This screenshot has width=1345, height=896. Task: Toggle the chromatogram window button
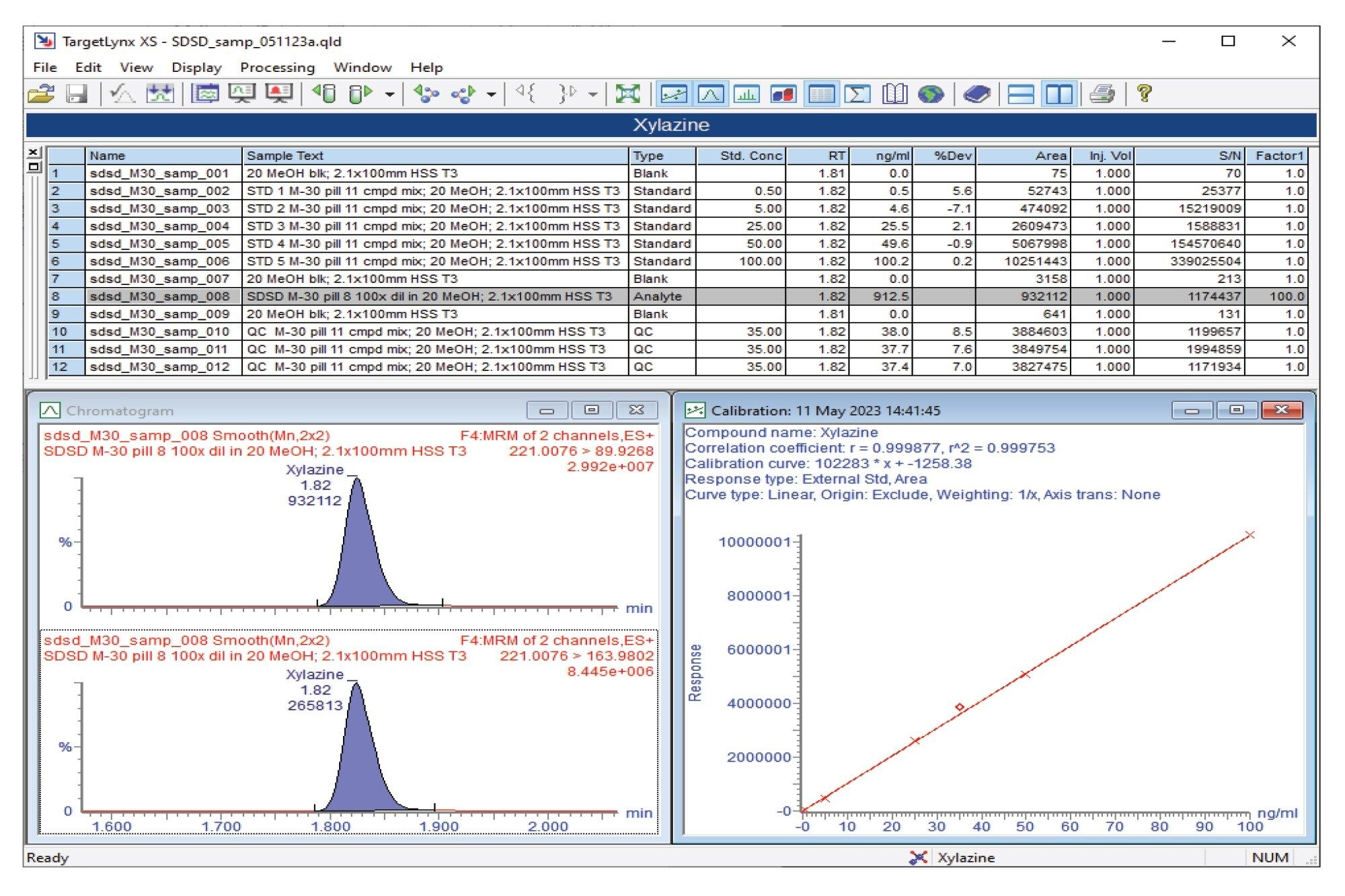point(710,94)
